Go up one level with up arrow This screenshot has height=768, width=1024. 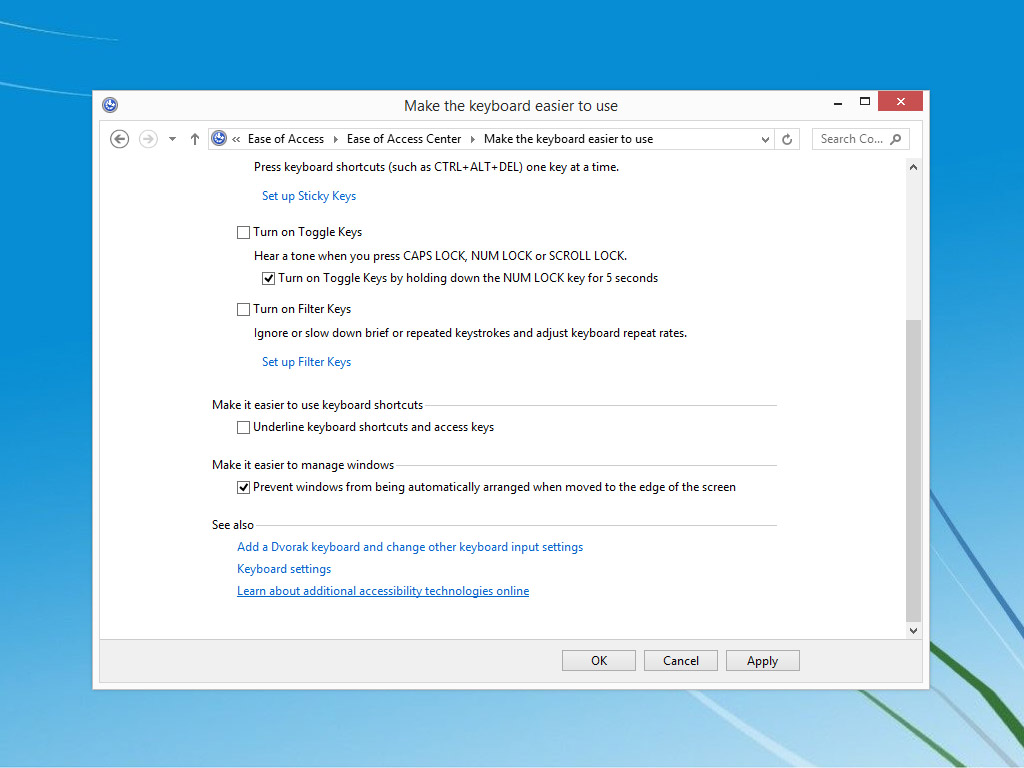[195, 139]
